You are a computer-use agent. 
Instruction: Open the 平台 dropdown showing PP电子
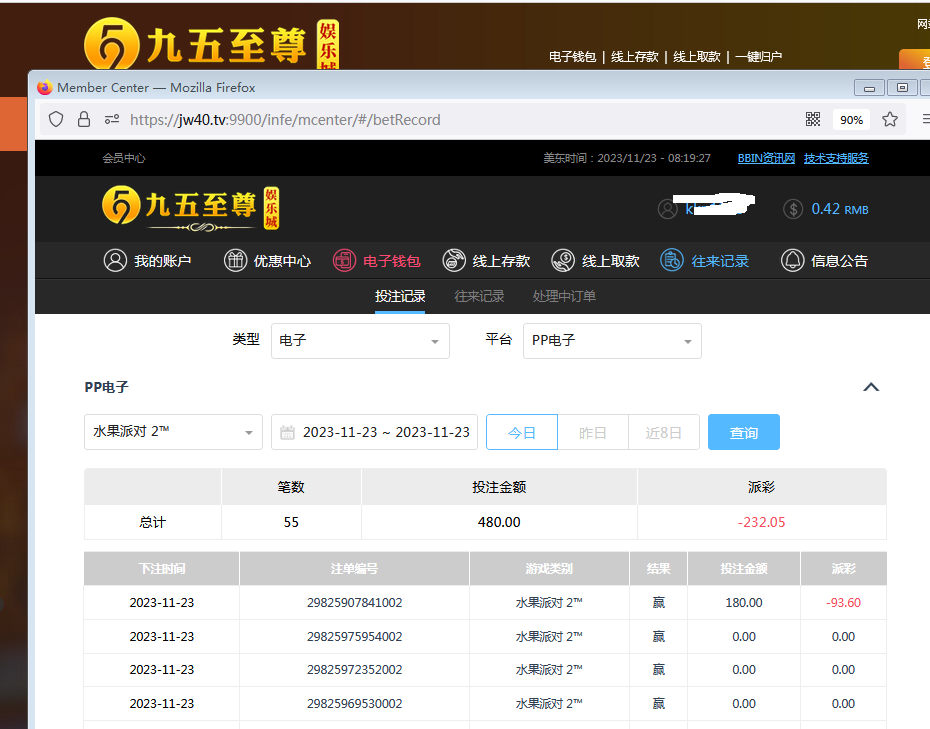tap(612, 341)
